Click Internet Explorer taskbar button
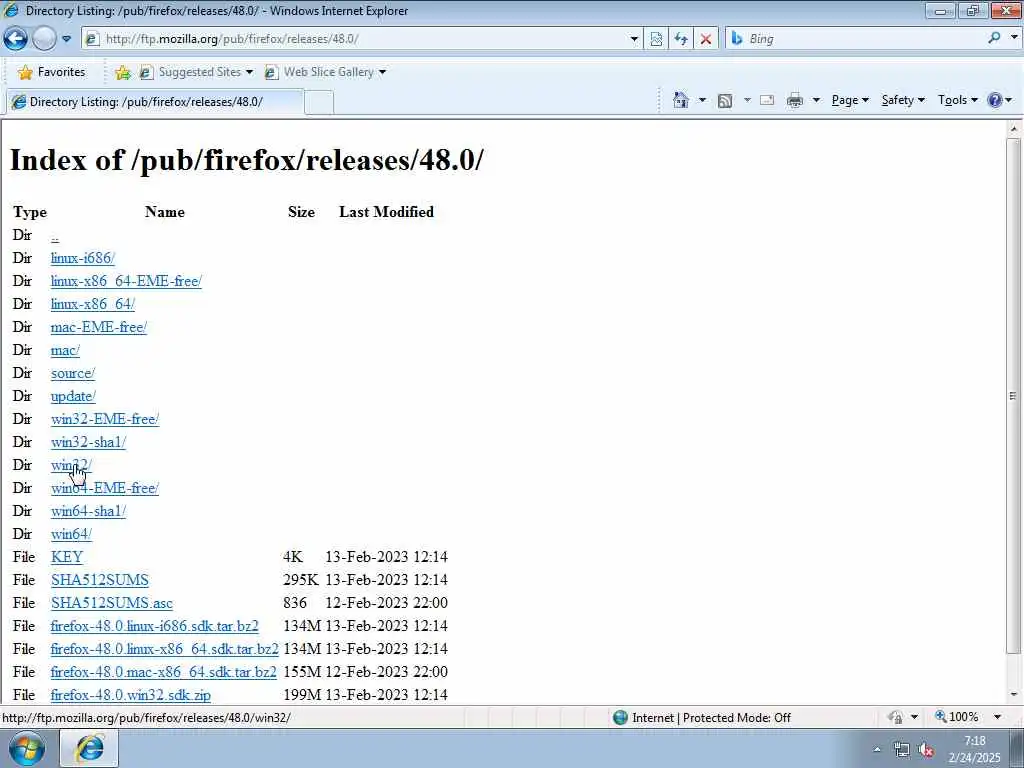This screenshot has height=768, width=1024. [89, 748]
